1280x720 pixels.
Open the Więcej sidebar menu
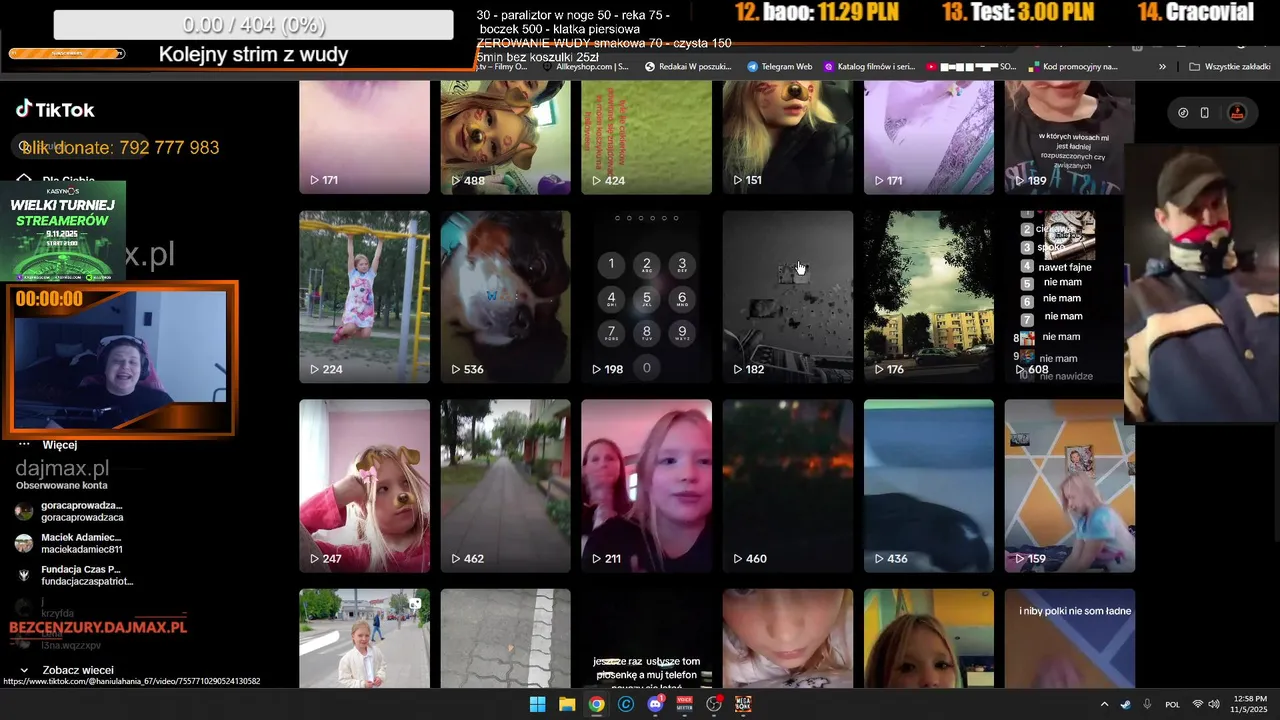tap(48, 445)
